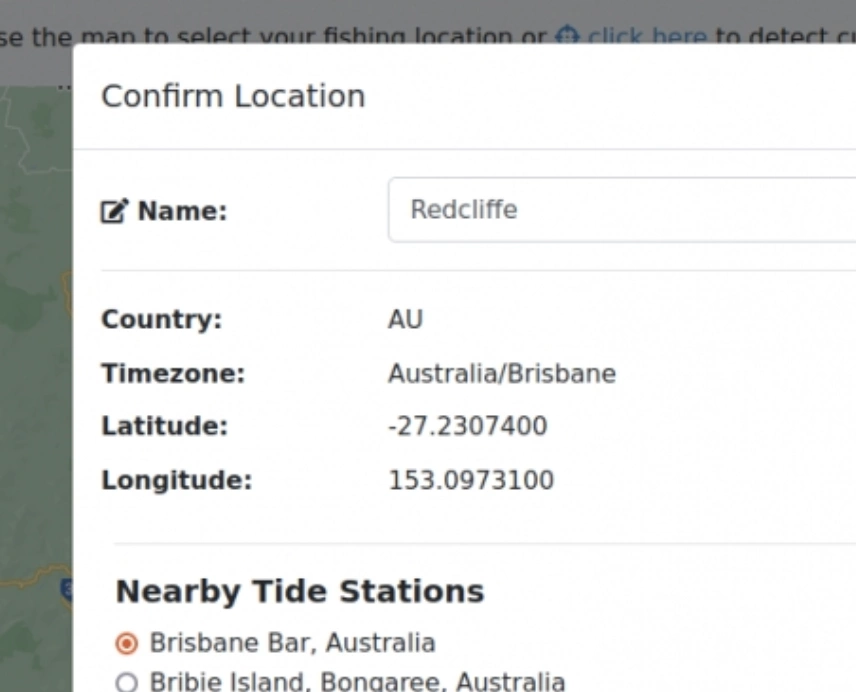856x692 pixels.
Task: Click the Country value AU
Action: (405, 320)
